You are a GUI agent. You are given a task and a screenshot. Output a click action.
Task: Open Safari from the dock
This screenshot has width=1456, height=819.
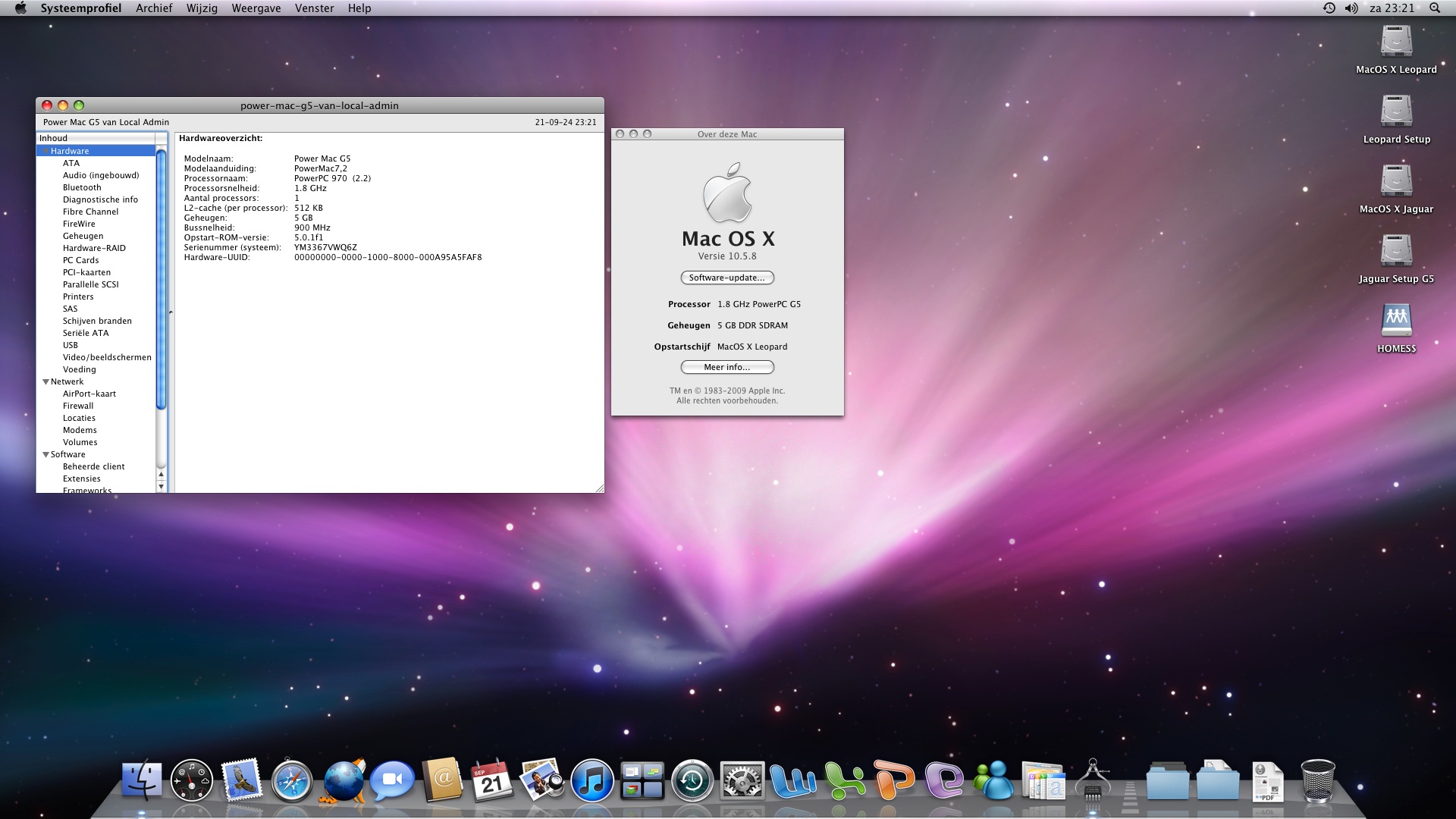(292, 780)
